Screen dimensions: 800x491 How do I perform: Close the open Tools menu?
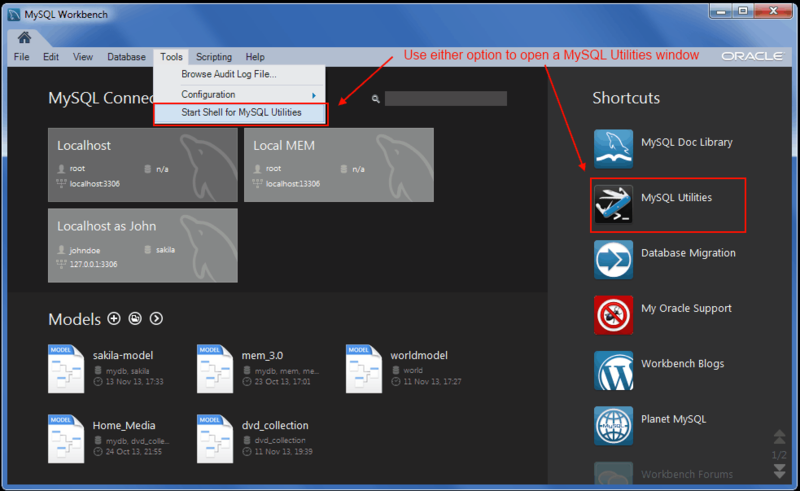coord(171,57)
